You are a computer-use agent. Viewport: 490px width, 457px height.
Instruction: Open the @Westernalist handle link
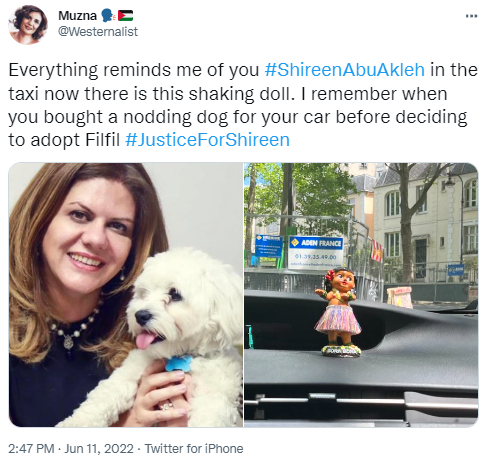click(98, 32)
